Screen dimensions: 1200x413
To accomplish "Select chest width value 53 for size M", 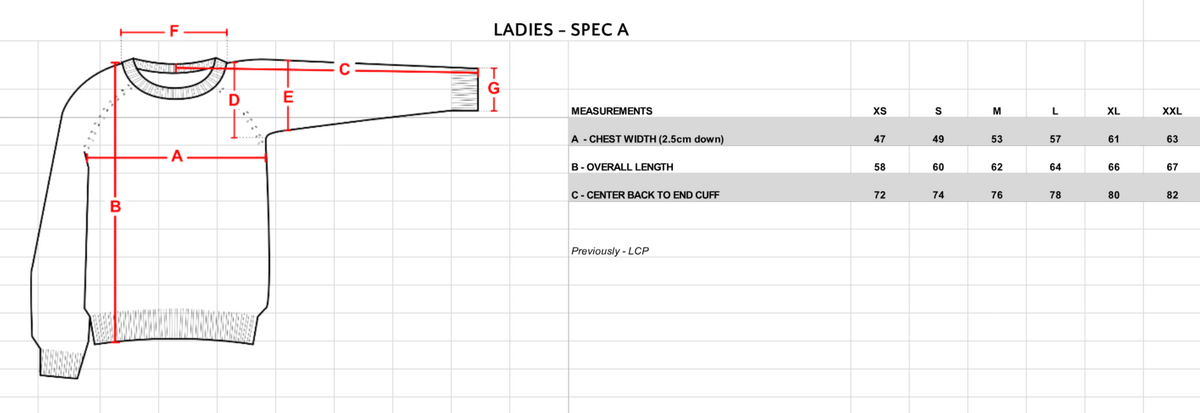I will point(996,139).
